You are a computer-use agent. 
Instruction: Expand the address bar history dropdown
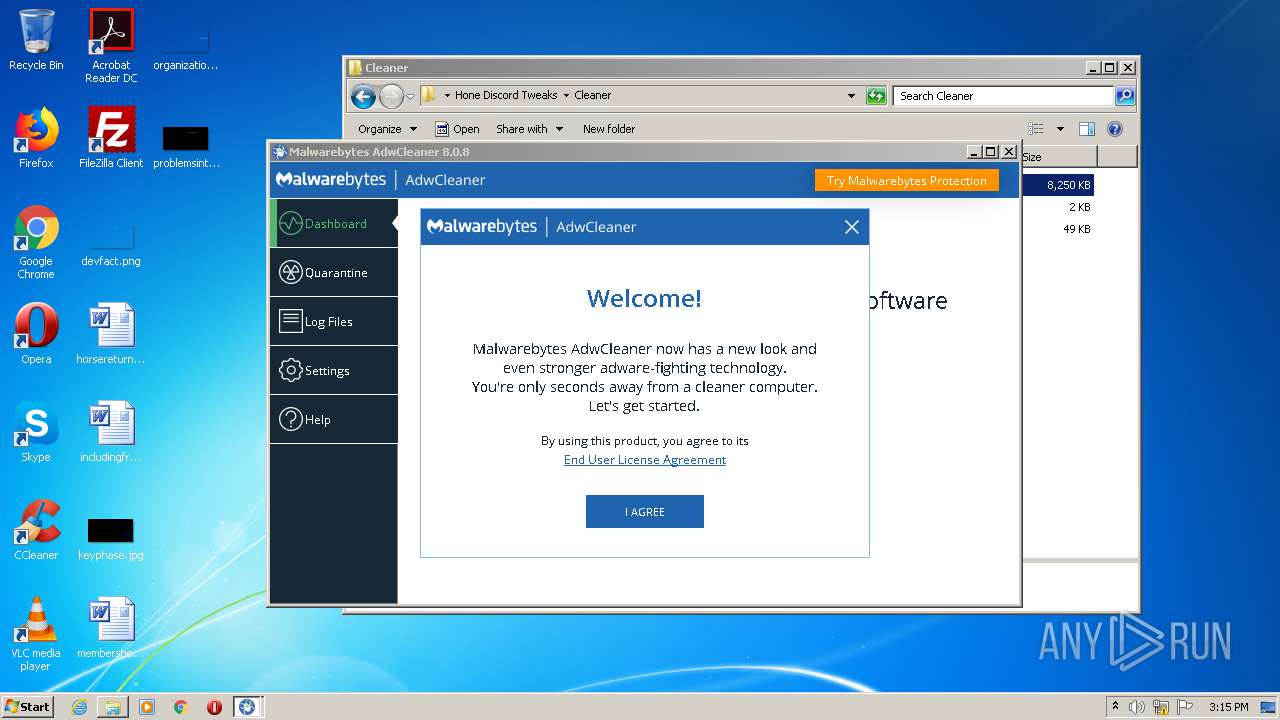[x=851, y=96]
